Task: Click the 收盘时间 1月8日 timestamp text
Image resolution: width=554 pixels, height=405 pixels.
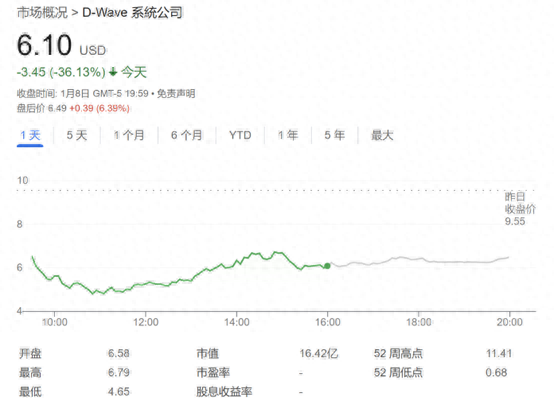Action: [83, 94]
